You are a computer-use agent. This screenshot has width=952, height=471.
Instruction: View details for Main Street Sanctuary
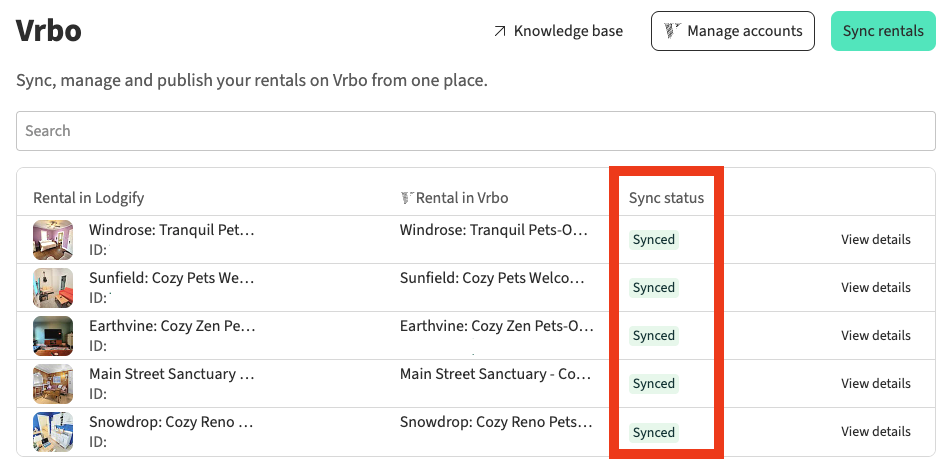pyautogui.click(x=875, y=384)
